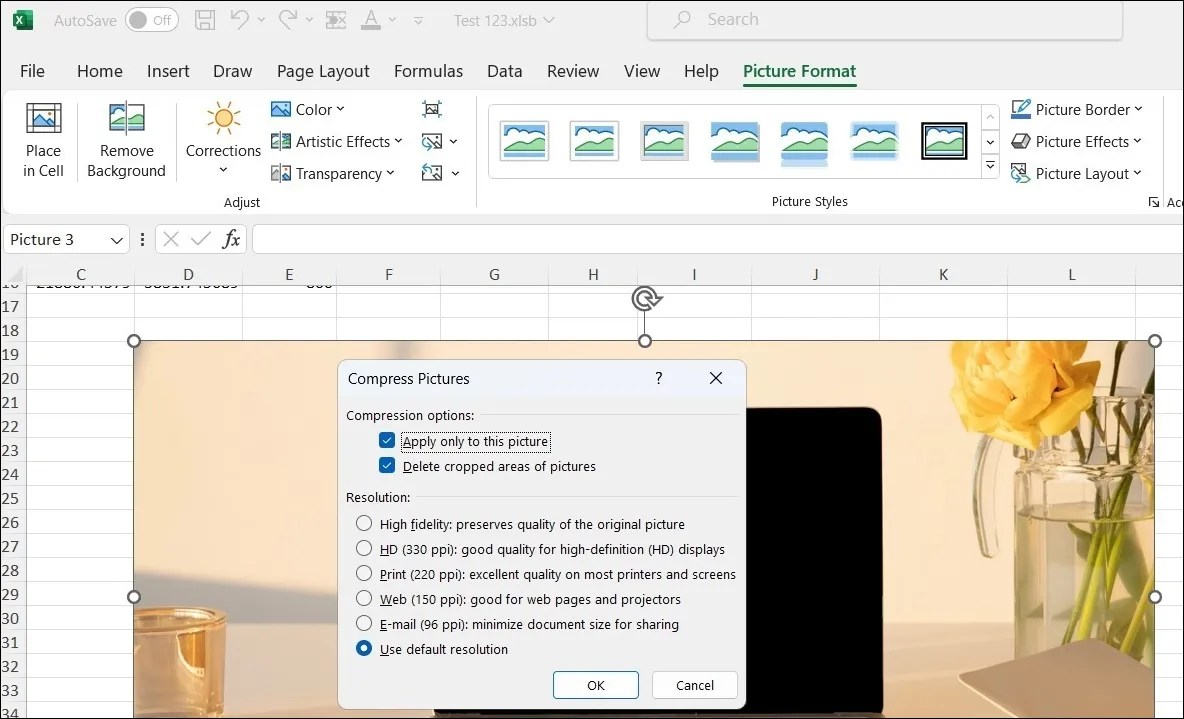Select the Remove Background tool
This screenshot has height=719, width=1184.
(x=126, y=140)
